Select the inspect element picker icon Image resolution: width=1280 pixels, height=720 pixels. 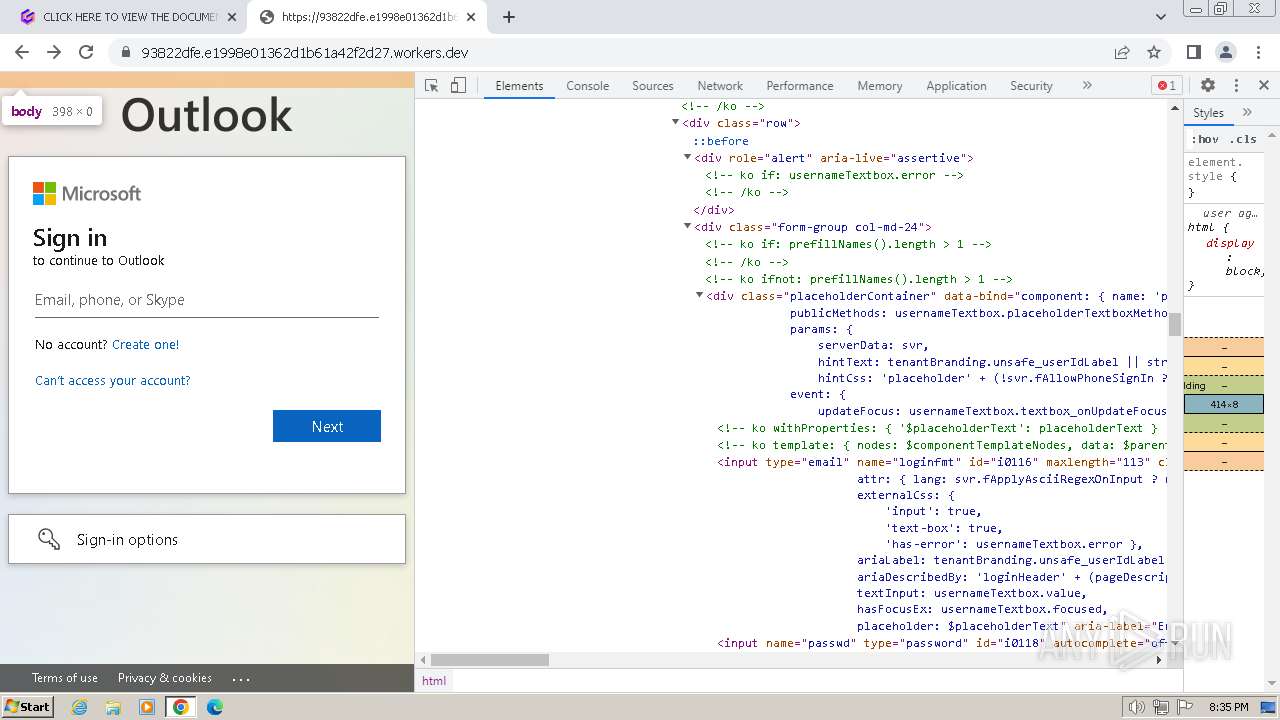432,86
